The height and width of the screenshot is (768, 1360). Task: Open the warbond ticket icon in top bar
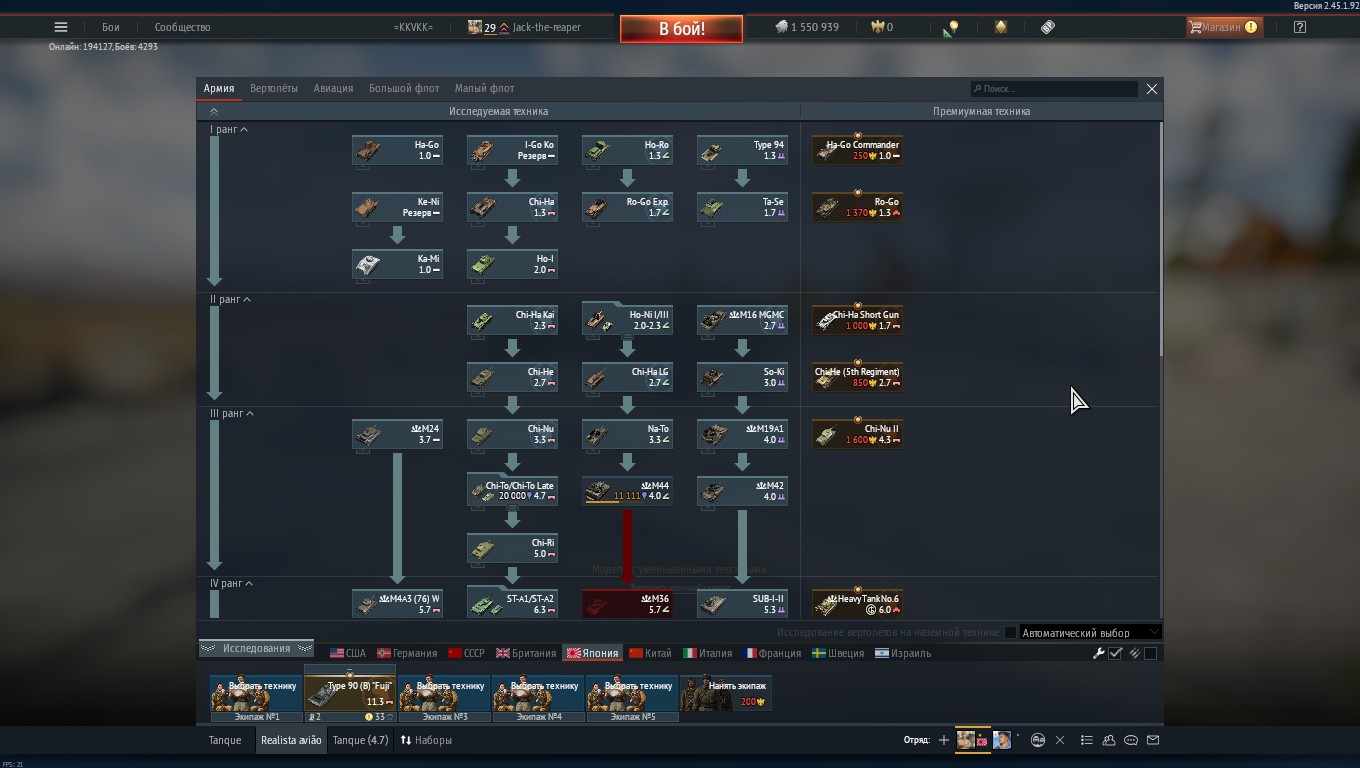tap(1047, 27)
